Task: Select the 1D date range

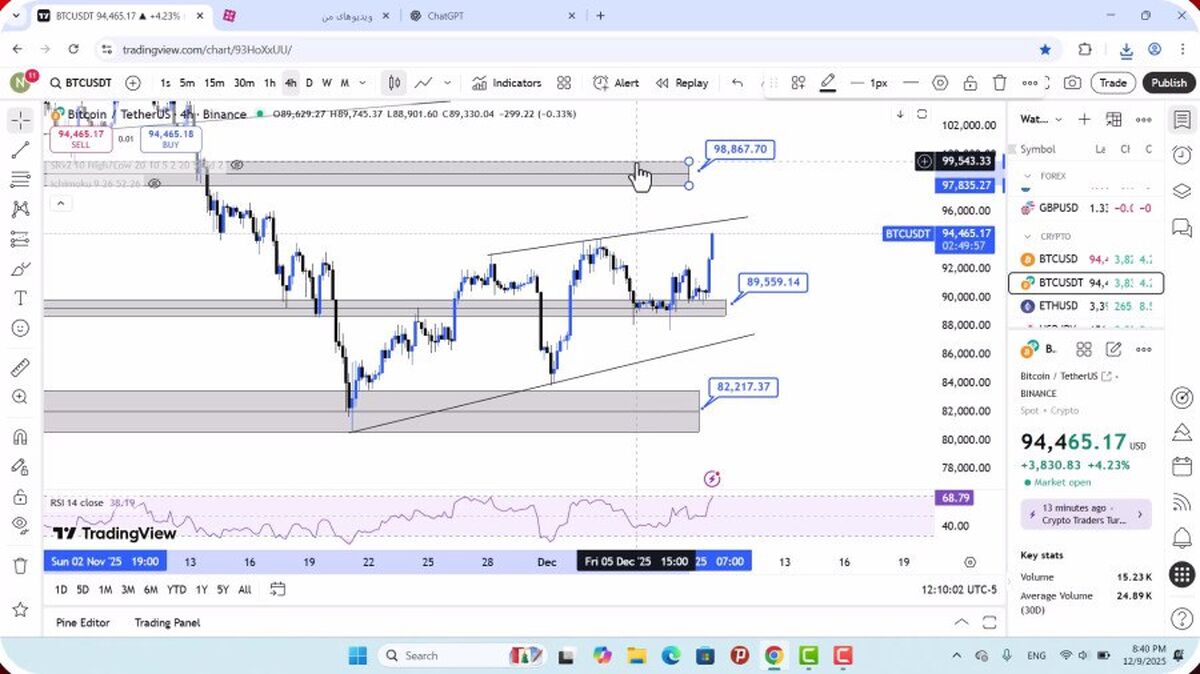Action: pos(61,590)
